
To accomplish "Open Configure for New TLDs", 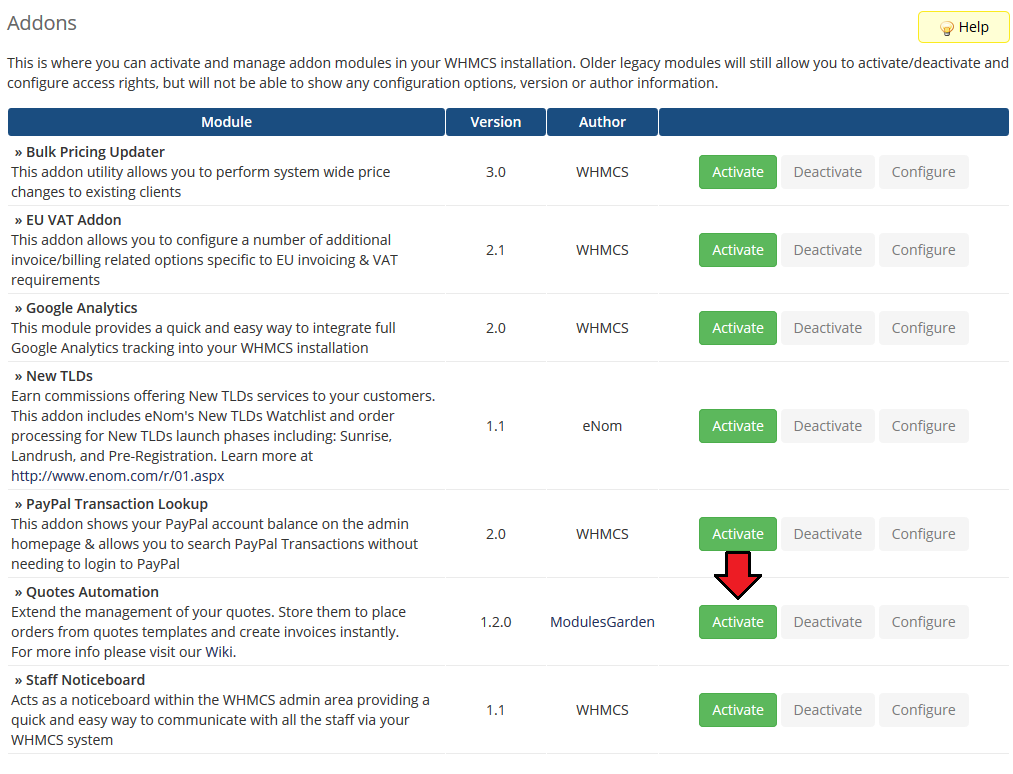I will click(923, 426).
